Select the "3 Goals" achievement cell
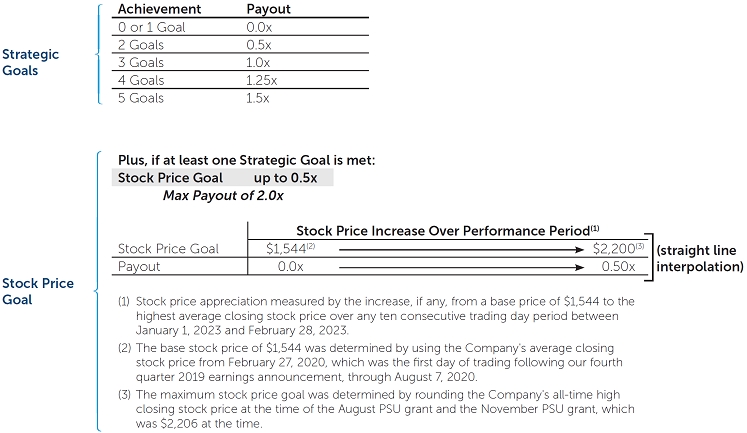Screen dimensions: 747x433 (144, 63)
